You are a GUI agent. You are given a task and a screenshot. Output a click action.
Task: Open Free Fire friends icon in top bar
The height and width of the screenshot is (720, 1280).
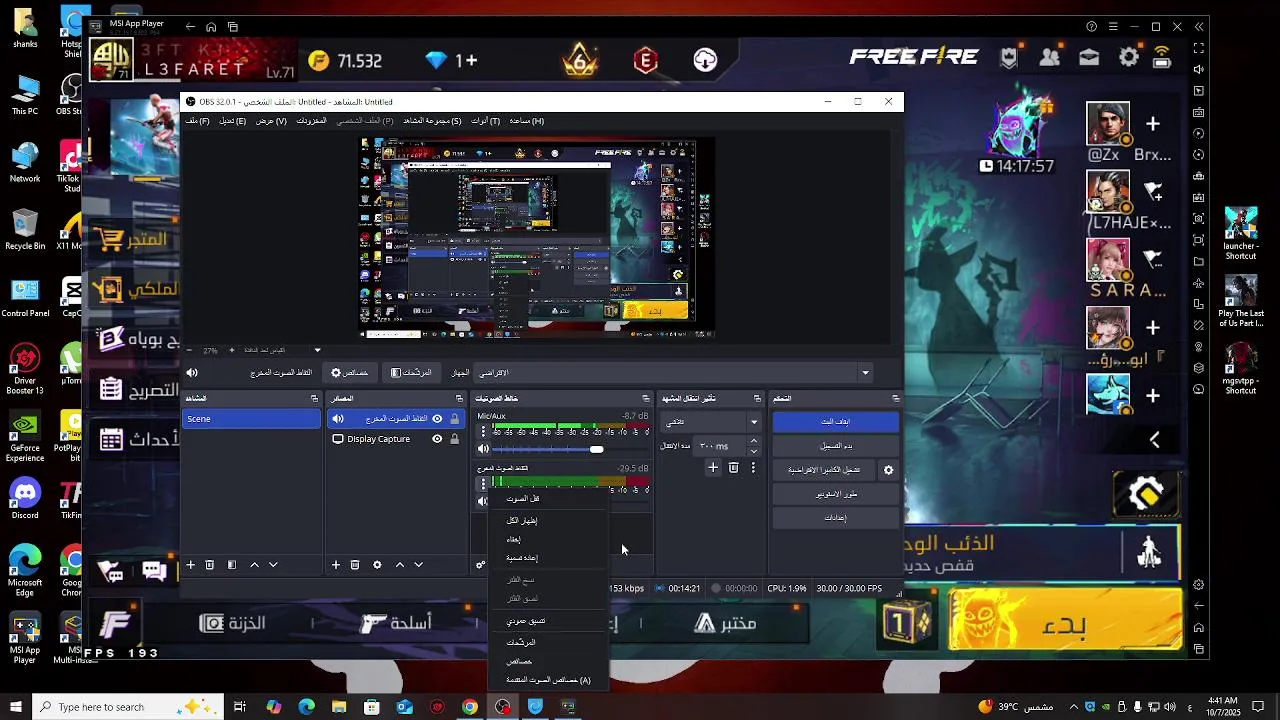(1049, 58)
